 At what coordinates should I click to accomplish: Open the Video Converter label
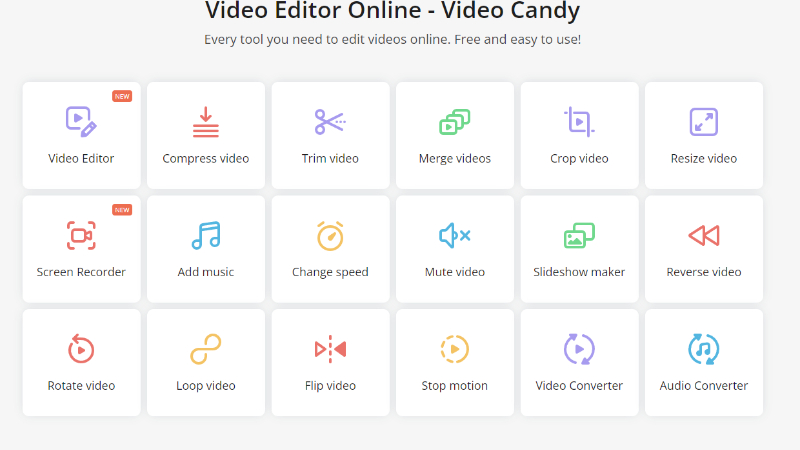point(579,386)
